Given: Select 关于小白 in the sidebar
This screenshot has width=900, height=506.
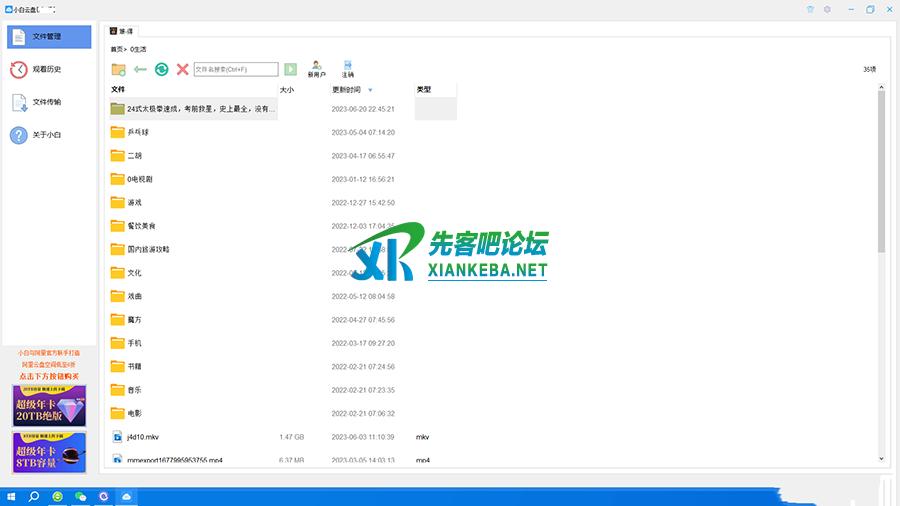Looking at the screenshot, I should pyautogui.click(x=49, y=135).
